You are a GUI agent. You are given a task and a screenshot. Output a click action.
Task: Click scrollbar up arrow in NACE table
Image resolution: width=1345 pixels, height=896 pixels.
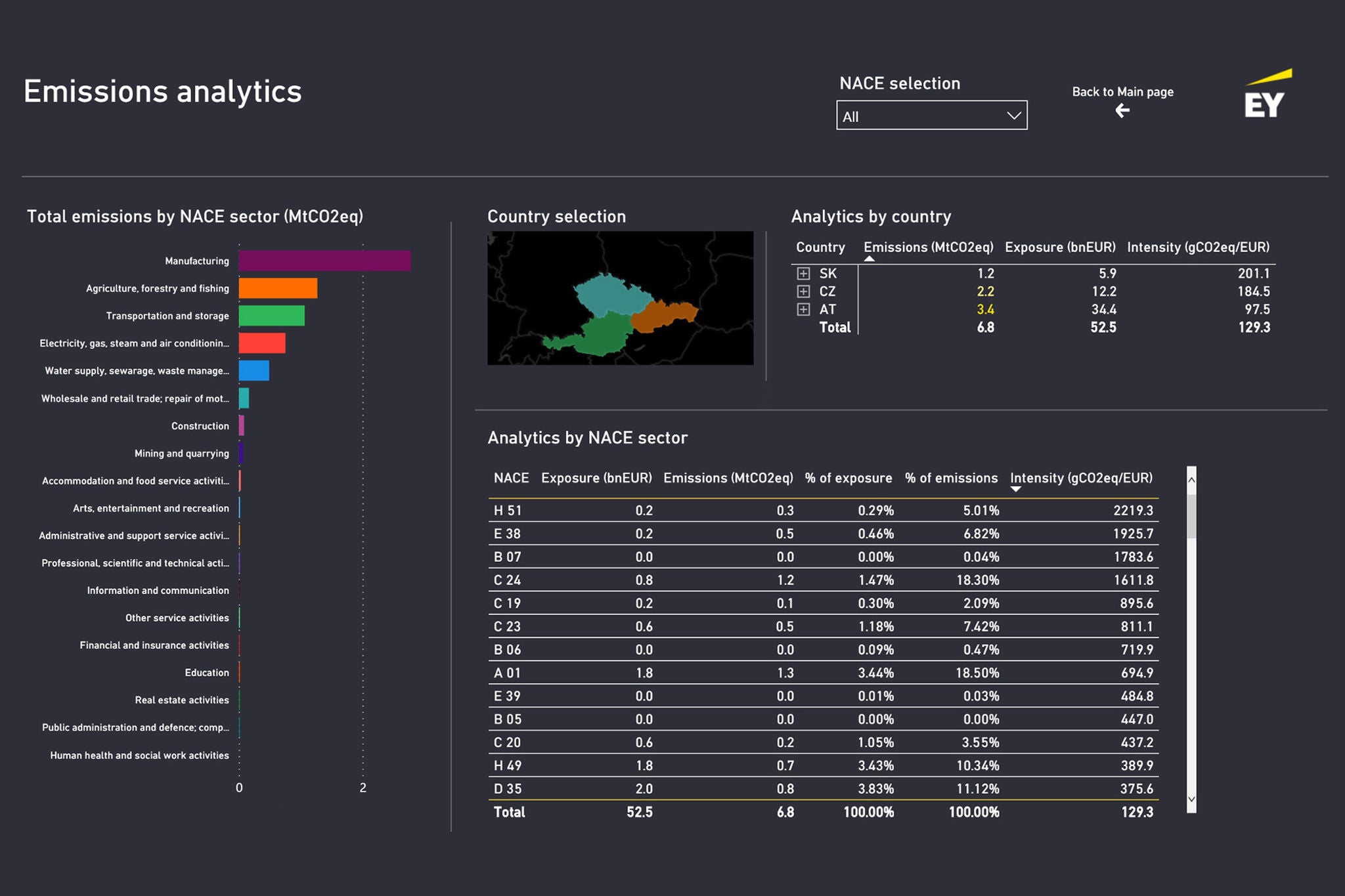coord(1191,480)
